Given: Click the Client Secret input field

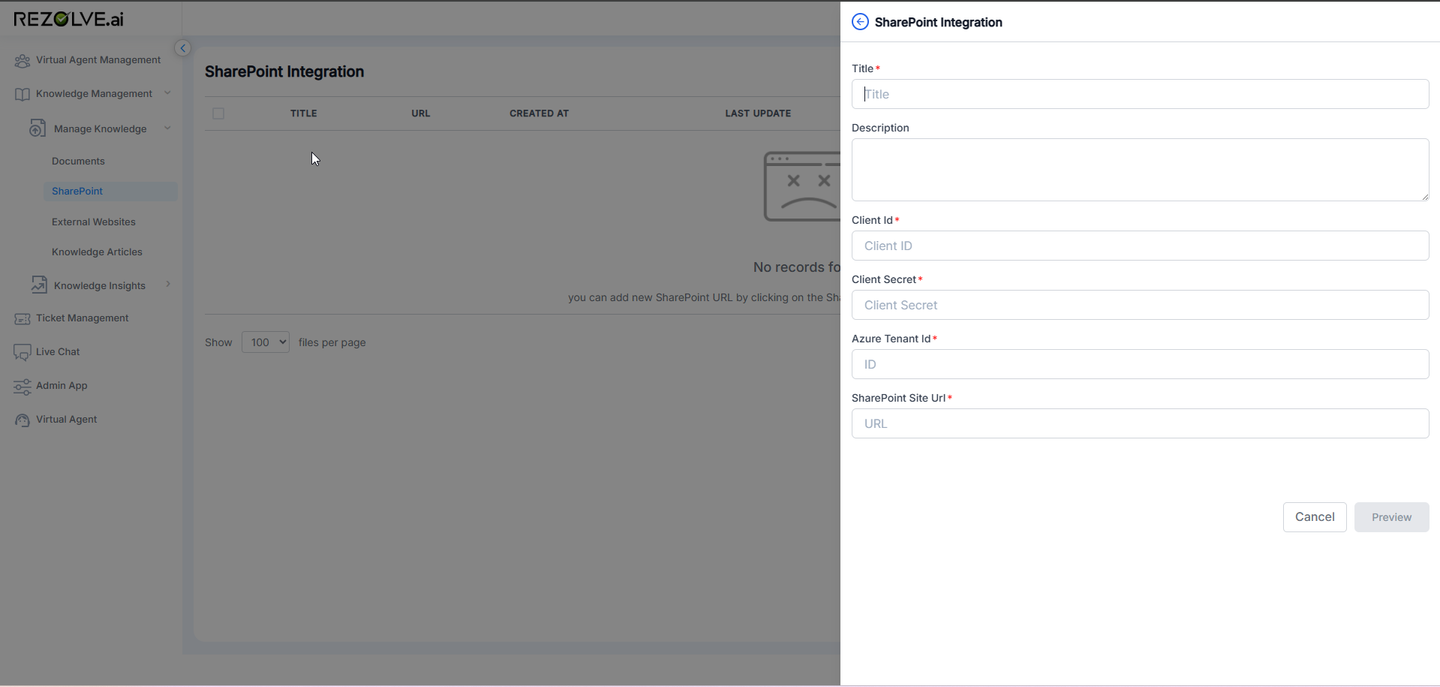Looking at the screenshot, I should click(1140, 305).
